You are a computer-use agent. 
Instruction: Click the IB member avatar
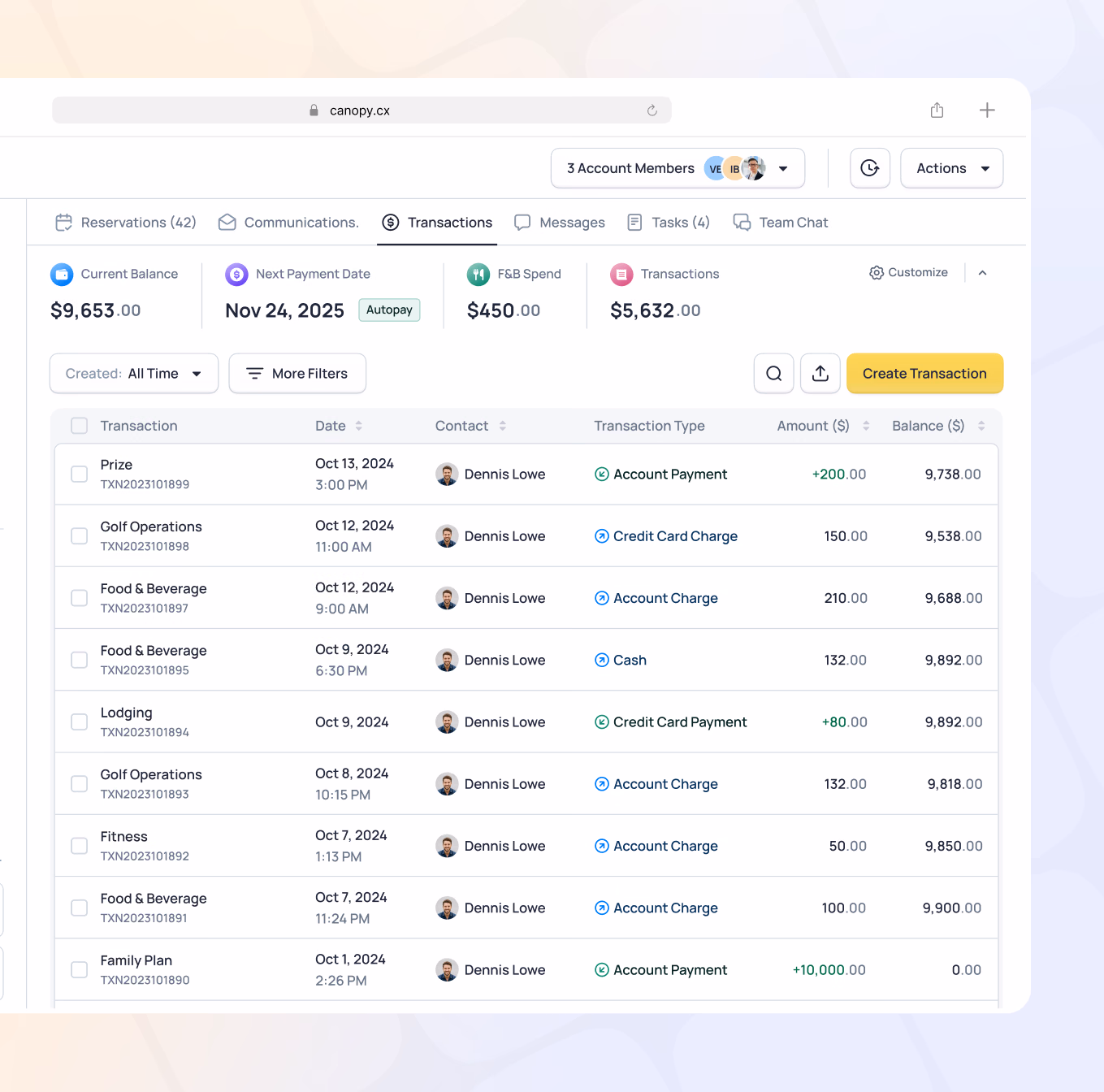(734, 168)
